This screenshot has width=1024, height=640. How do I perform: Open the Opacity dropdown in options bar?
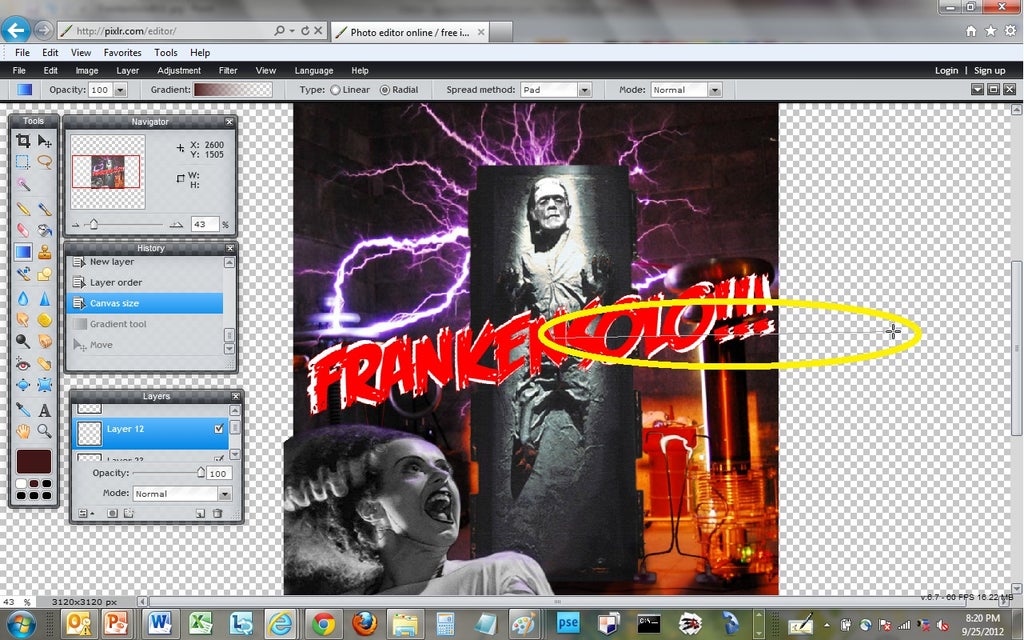[x=120, y=90]
